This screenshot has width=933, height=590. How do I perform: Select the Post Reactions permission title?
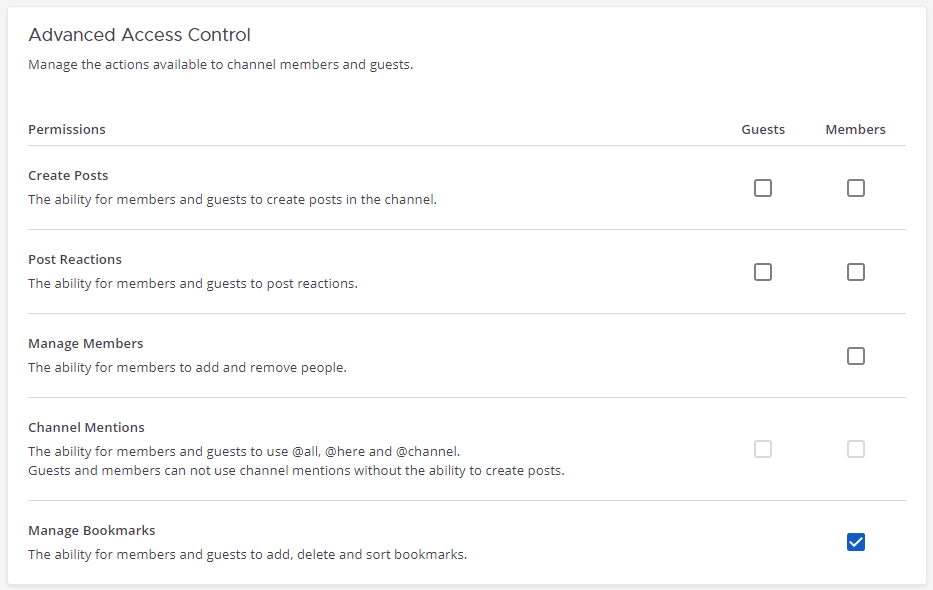[75, 259]
